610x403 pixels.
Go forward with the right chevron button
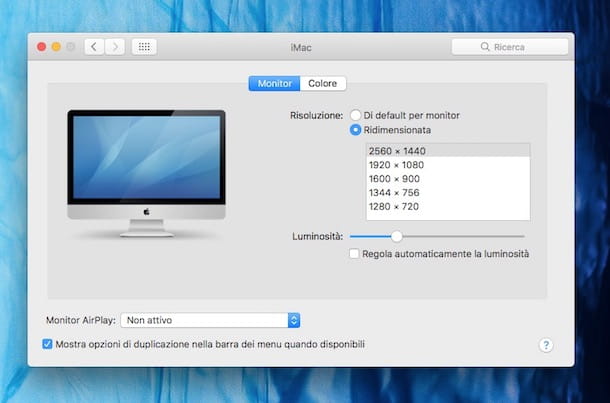tap(115, 47)
